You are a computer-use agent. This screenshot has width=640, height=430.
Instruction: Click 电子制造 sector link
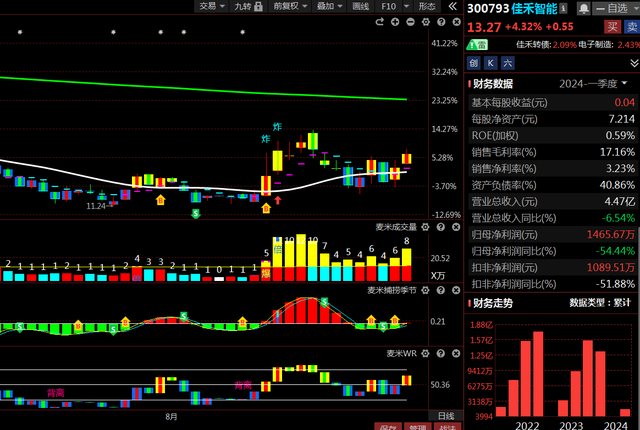click(596, 44)
